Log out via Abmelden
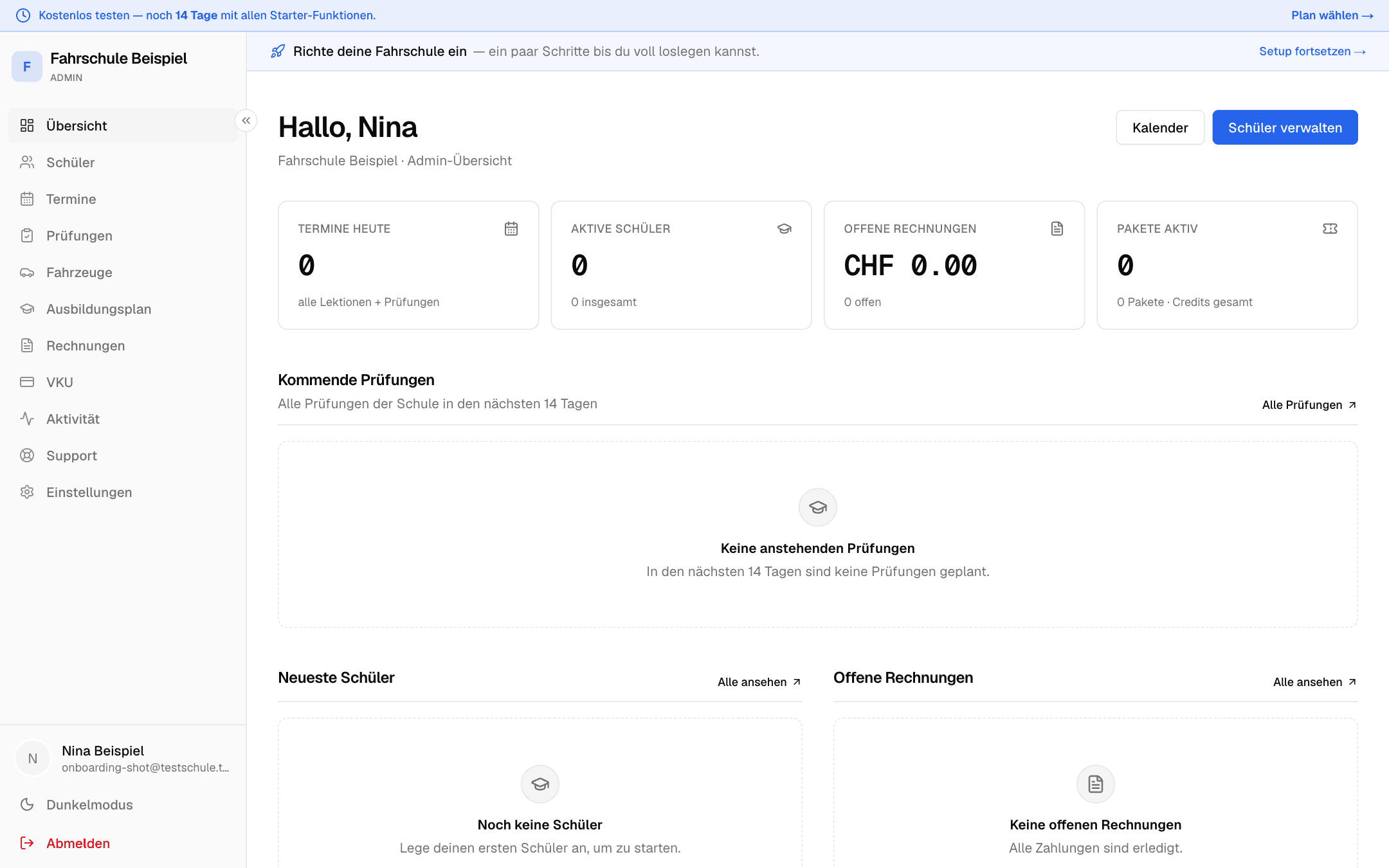 123,843
